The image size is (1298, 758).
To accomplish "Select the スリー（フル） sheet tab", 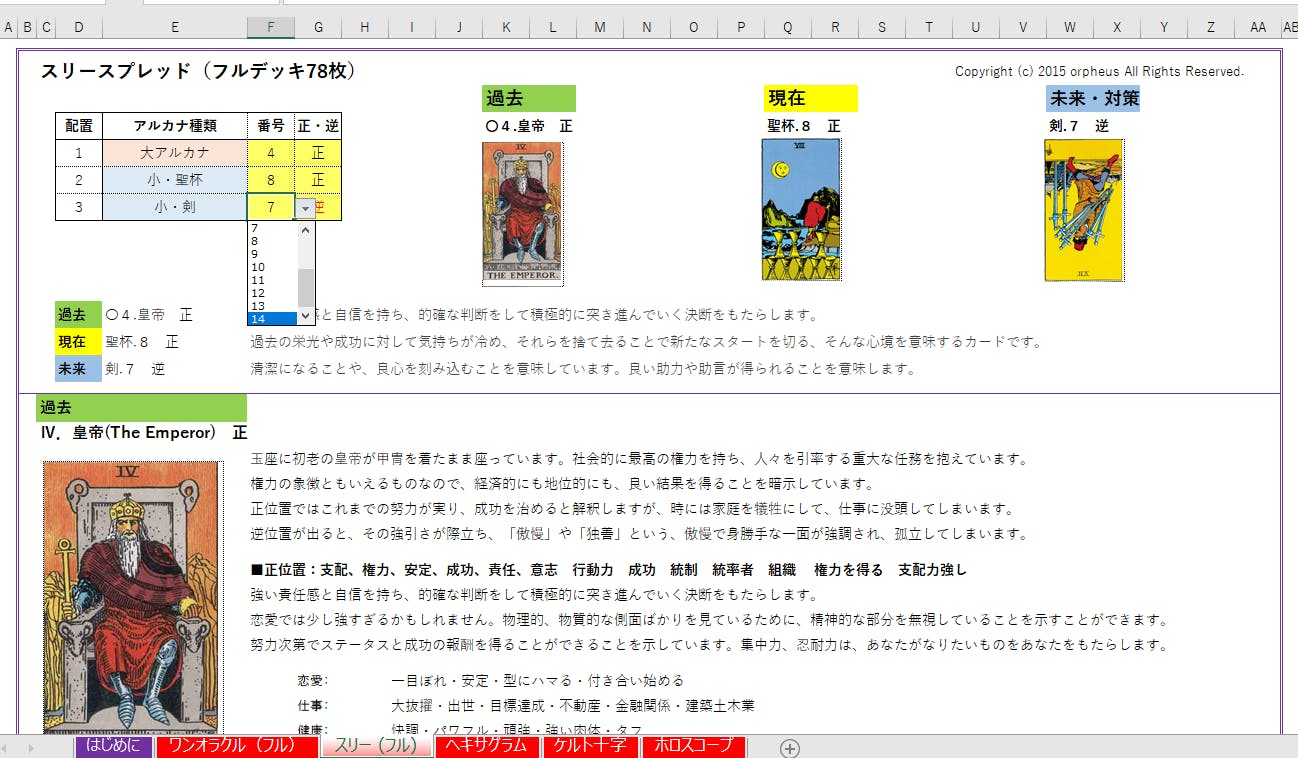I will (x=376, y=746).
